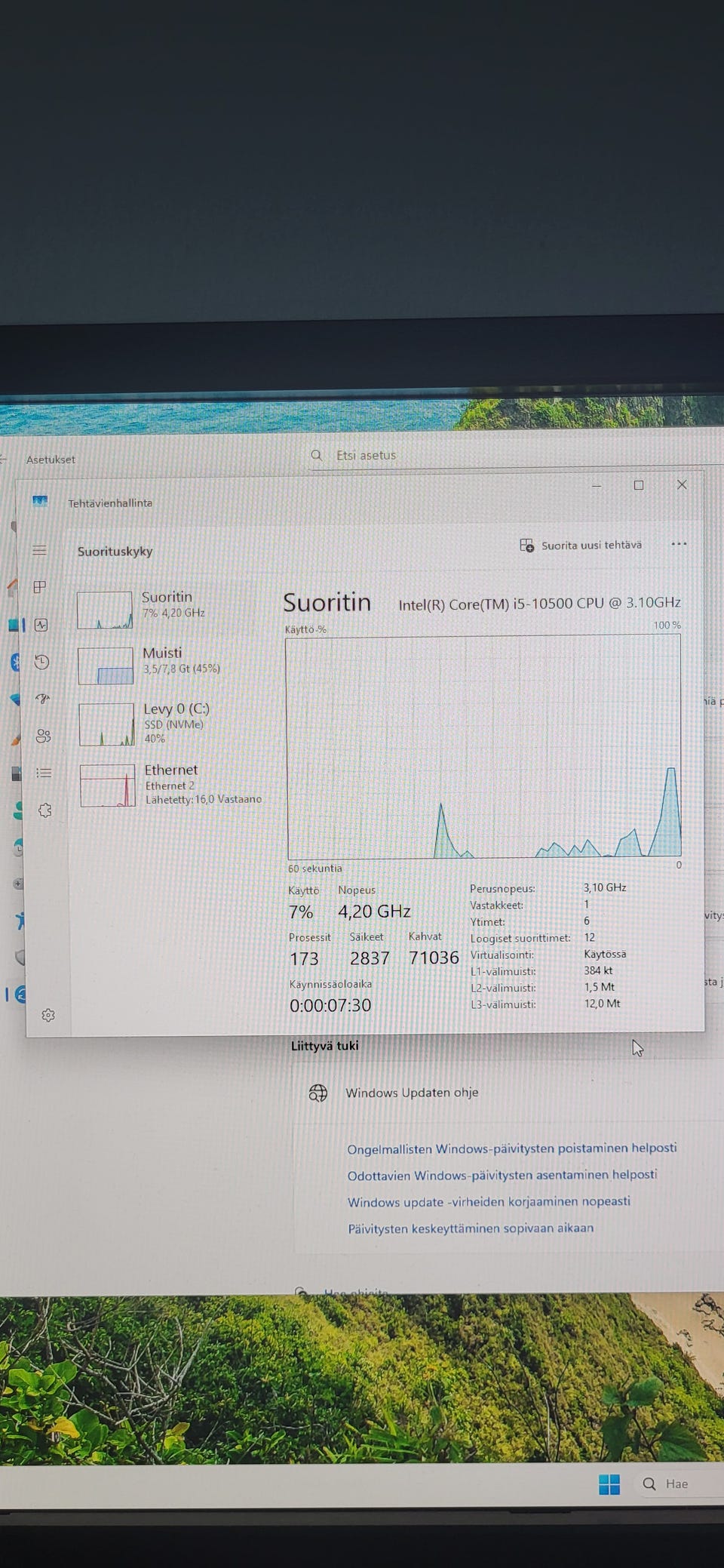Click the Ethernet 2 adapter name text
This screenshot has width=724, height=1568.
170,786
